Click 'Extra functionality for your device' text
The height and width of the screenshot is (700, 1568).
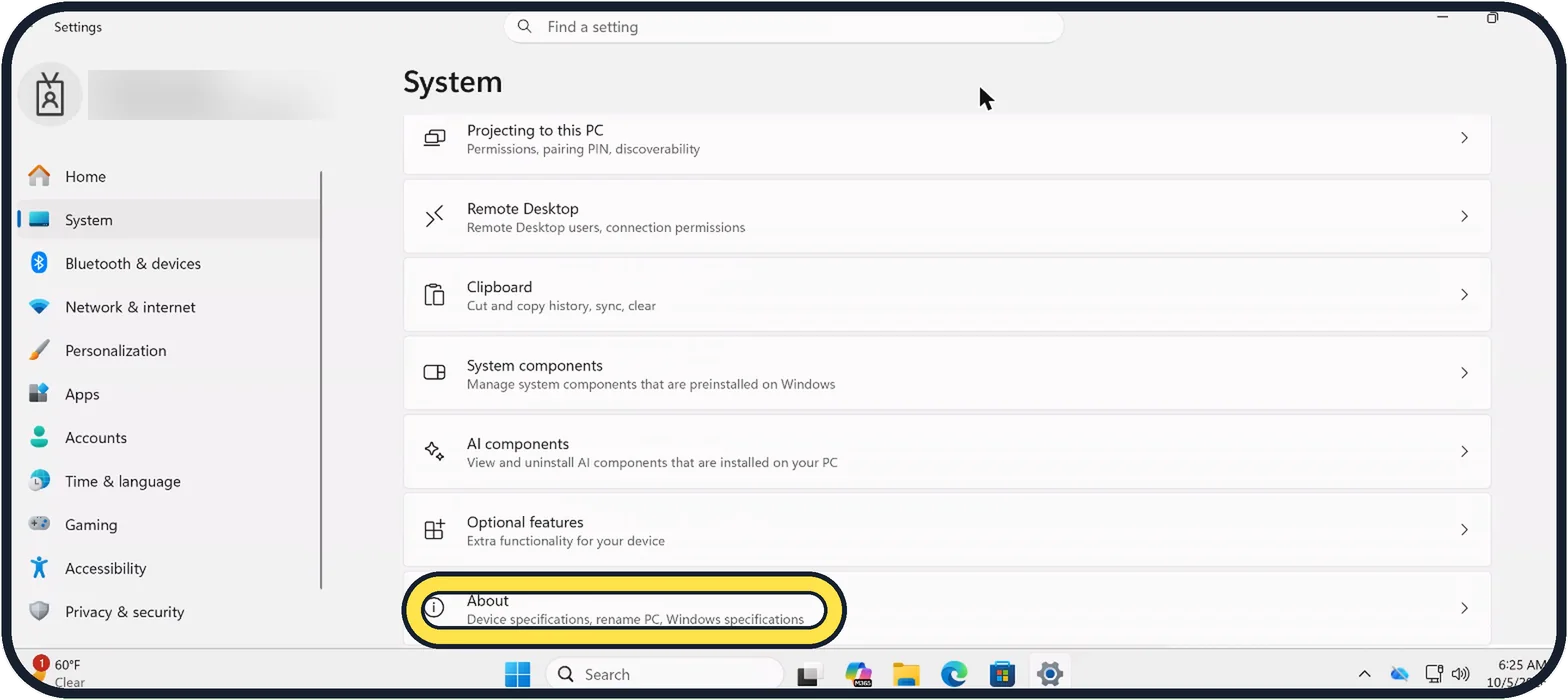point(566,541)
